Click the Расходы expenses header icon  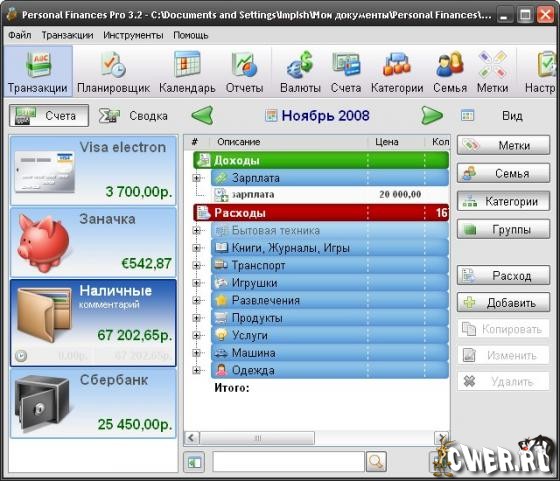[204, 212]
